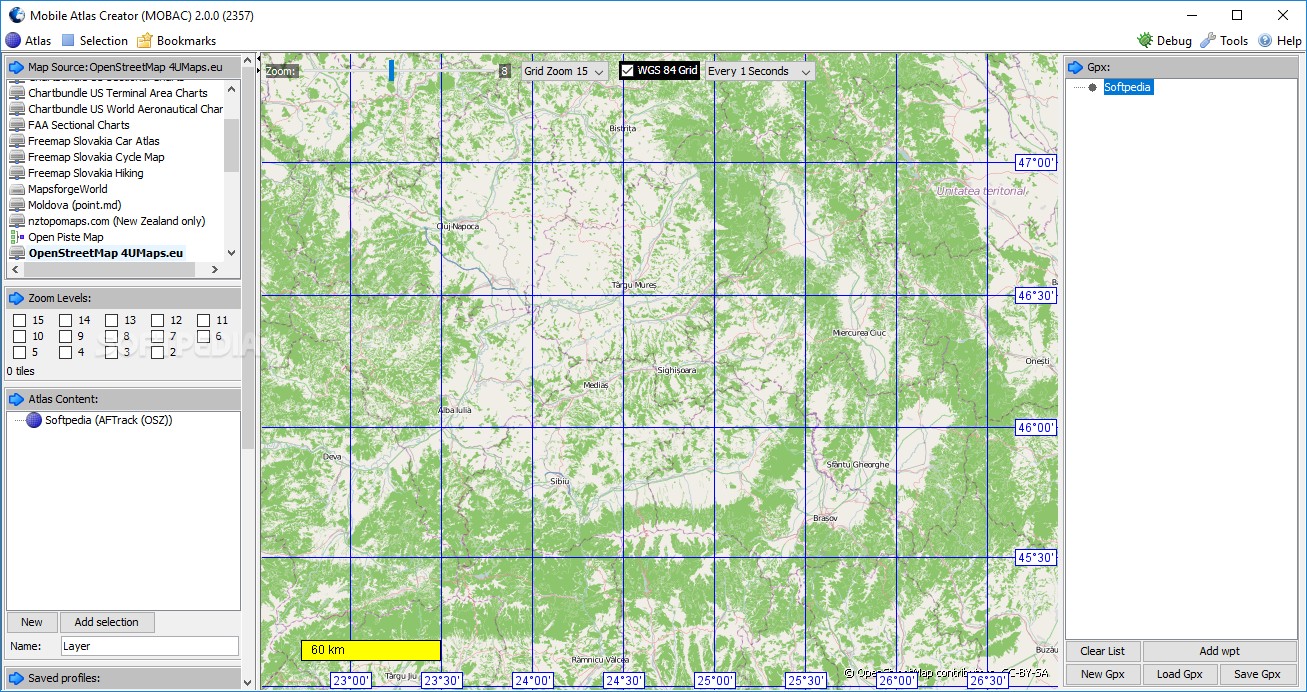Check zoom level 13
1307x692 pixels.
click(111, 320)
